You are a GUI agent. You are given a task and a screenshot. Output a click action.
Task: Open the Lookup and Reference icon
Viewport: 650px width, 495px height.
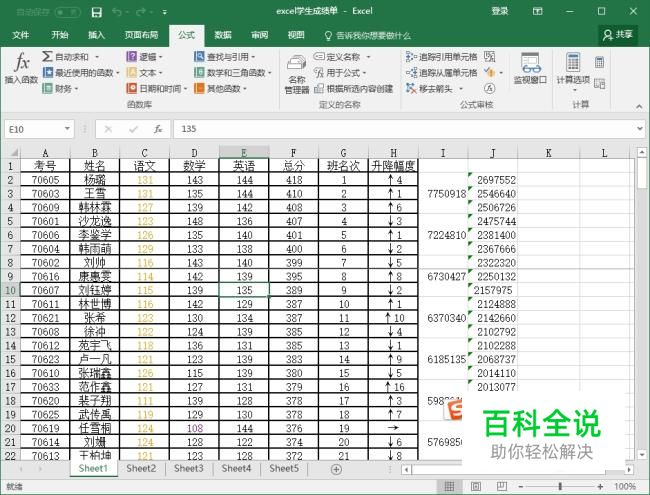(199, 56)
